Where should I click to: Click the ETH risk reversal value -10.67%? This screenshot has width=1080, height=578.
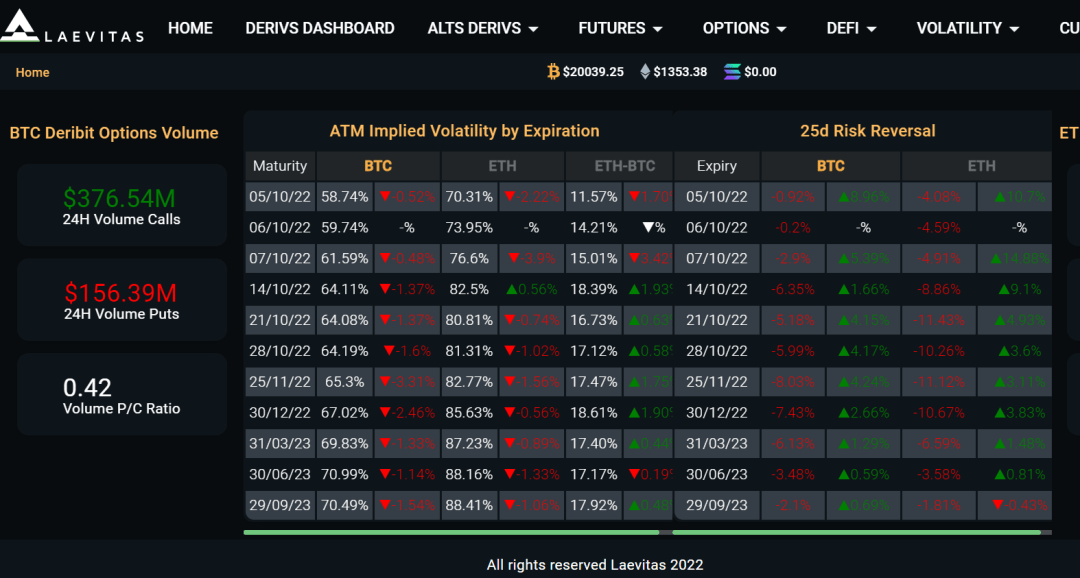[x=939, y=413]
